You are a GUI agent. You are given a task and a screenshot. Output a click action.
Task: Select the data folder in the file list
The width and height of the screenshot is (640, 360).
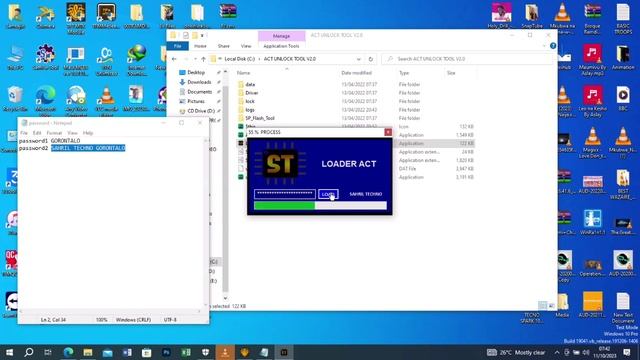250,84
